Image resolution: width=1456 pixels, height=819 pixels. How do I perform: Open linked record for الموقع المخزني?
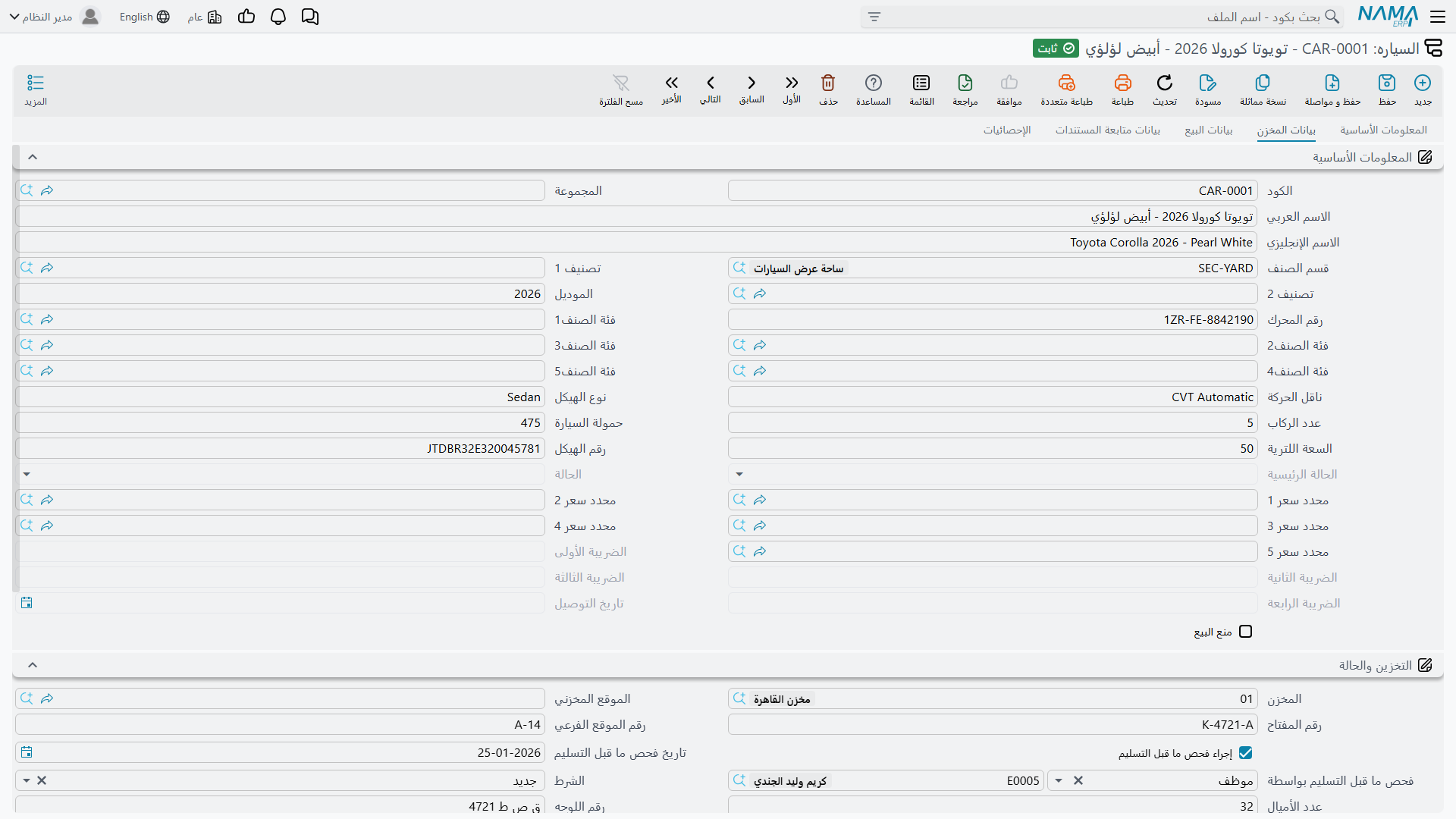[47, 698]
